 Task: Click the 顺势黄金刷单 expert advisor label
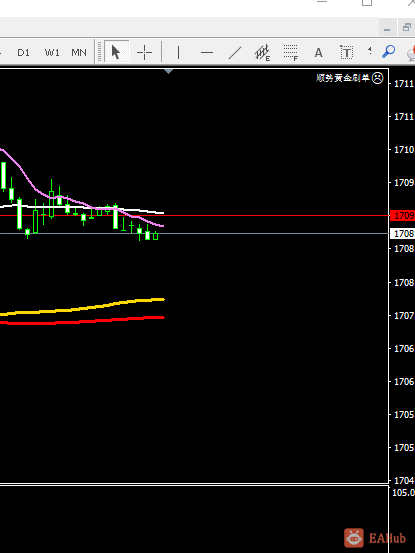[342, 78]
